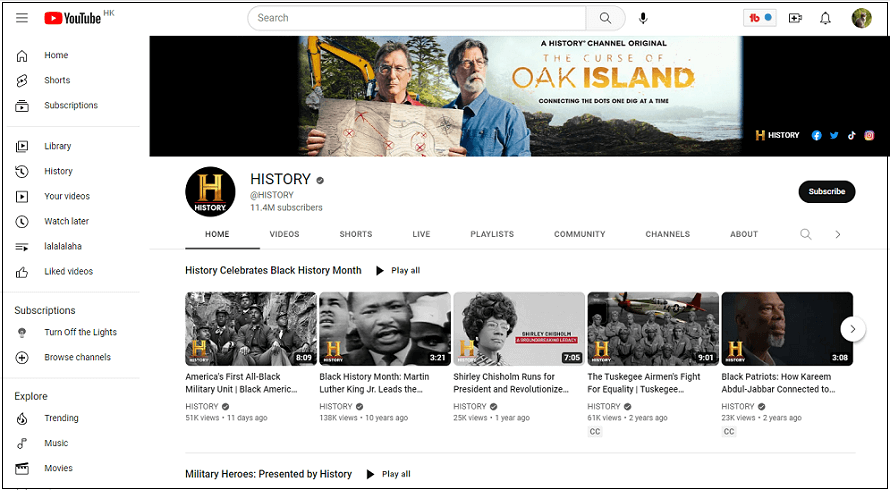Select the HOME channel tab

tap(217, 234)
